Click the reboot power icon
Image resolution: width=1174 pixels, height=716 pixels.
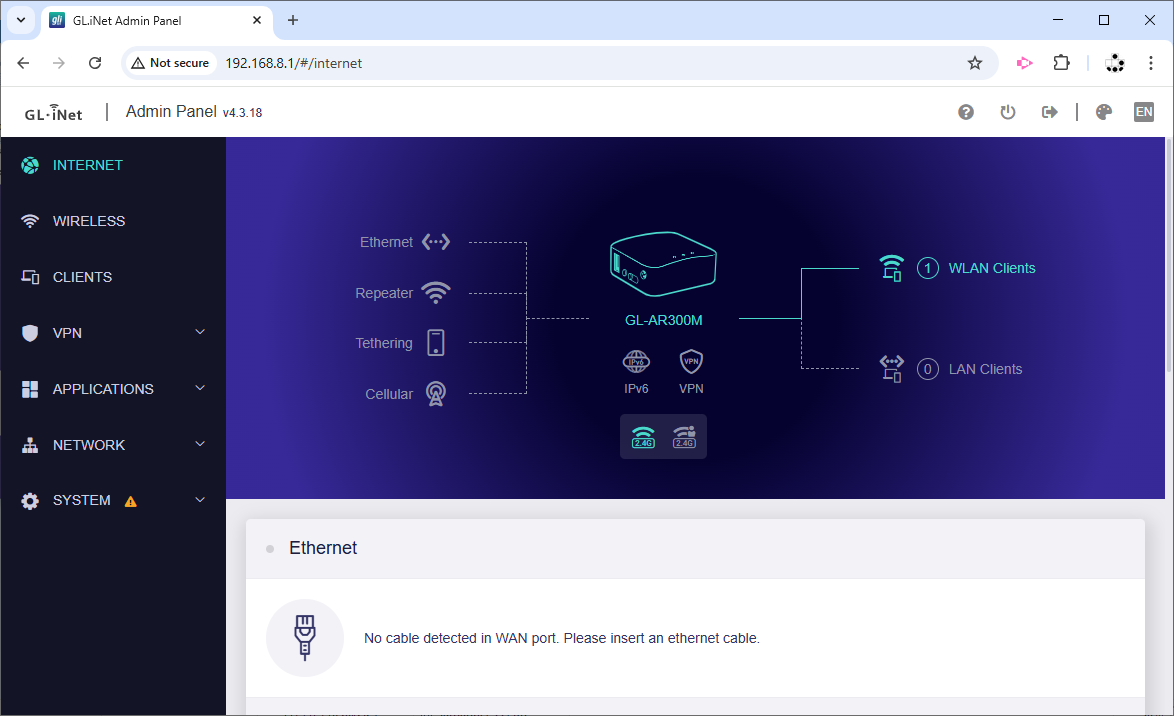(1007, 112)
